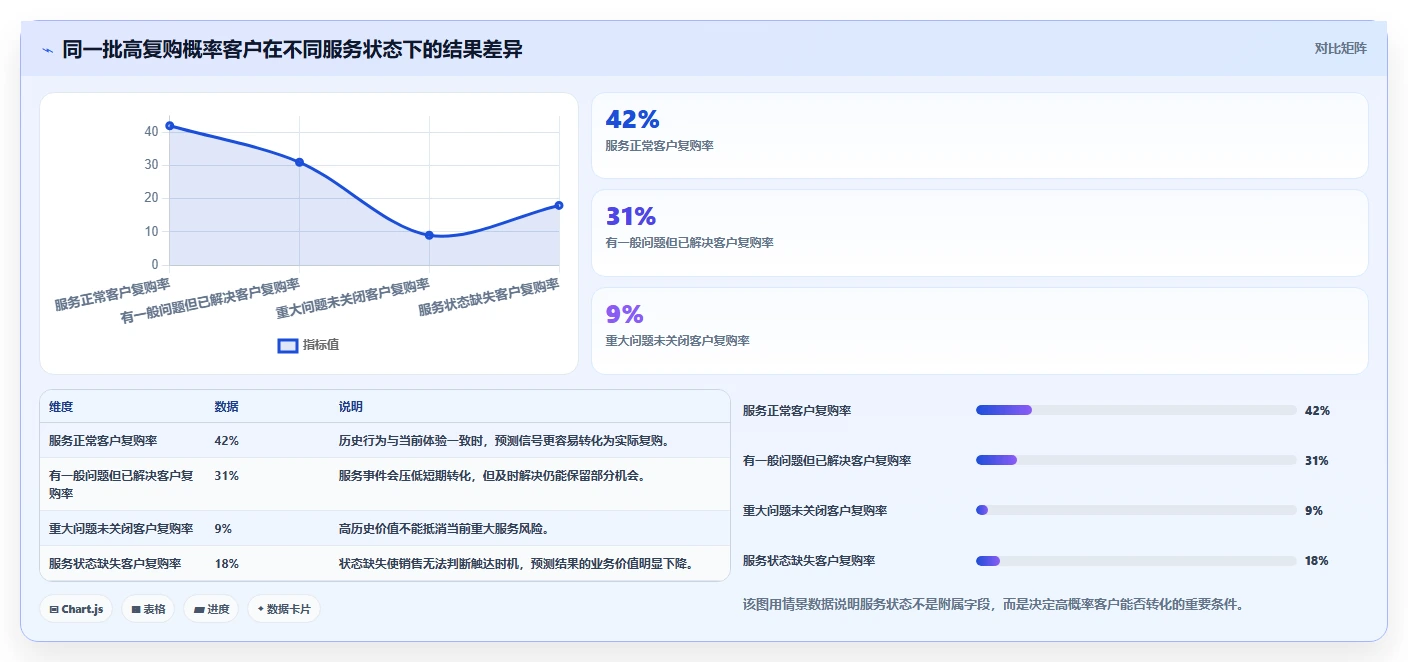Click the 服务状态缺失客户复购率 progress bar

tap(1136, 560)
